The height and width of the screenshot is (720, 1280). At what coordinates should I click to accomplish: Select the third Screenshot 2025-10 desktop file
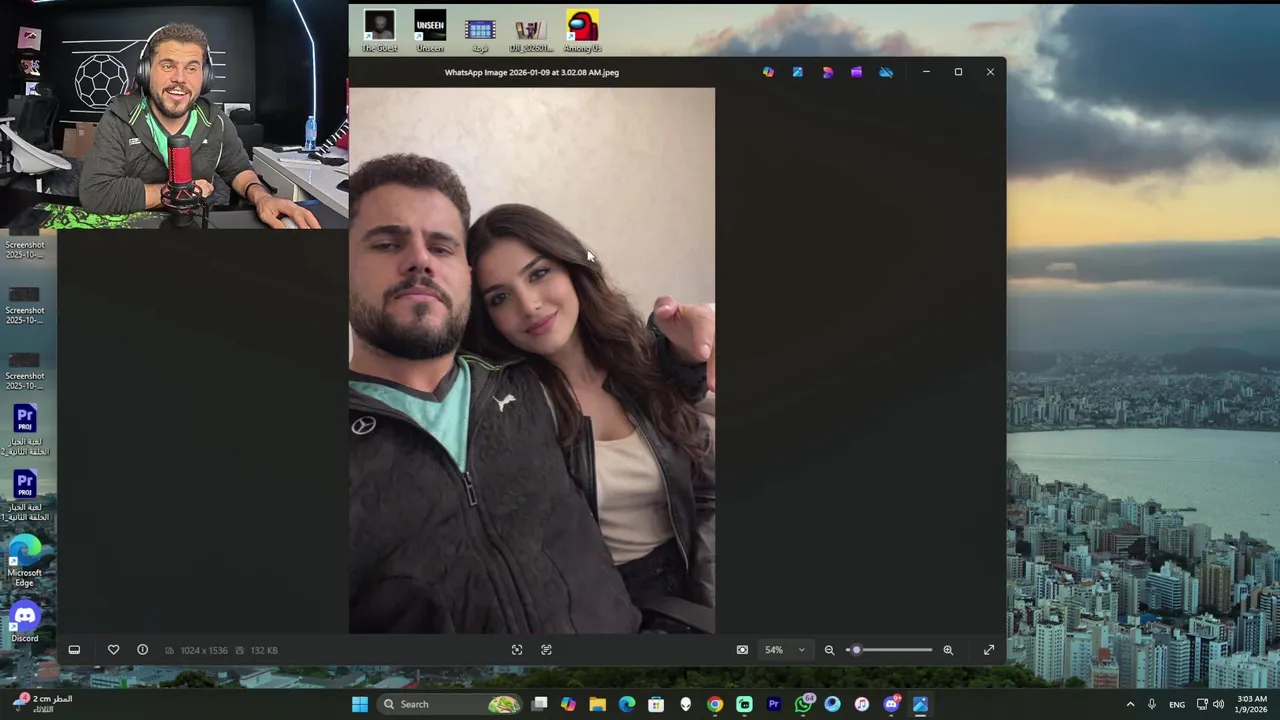click(24, 370)
